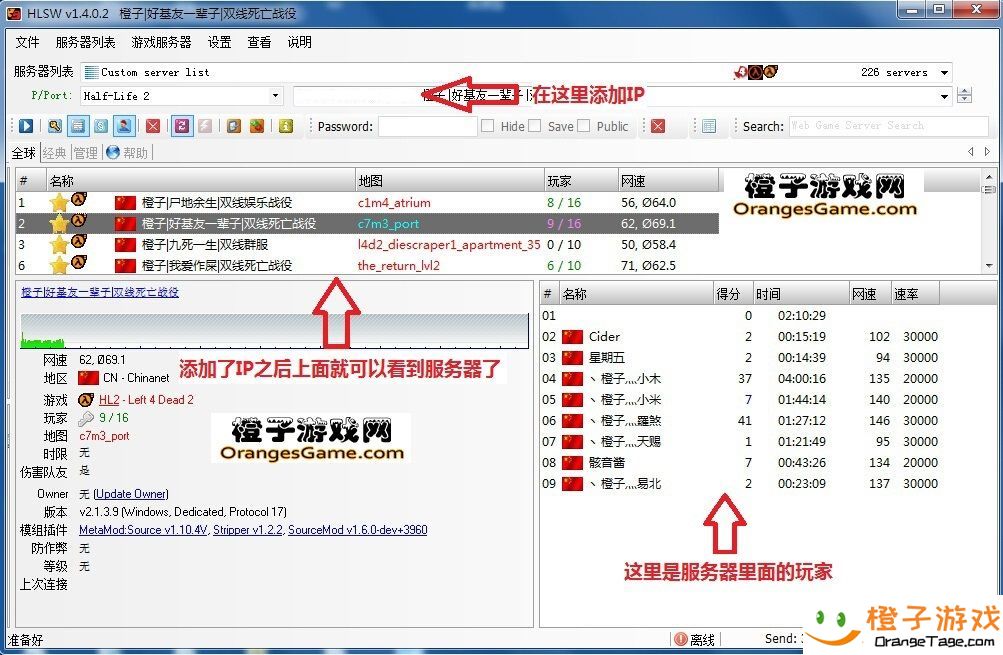This screenshot has width=1003, height=655.
Task: Sort players by 得分 column header
Action: click(732, 294)
